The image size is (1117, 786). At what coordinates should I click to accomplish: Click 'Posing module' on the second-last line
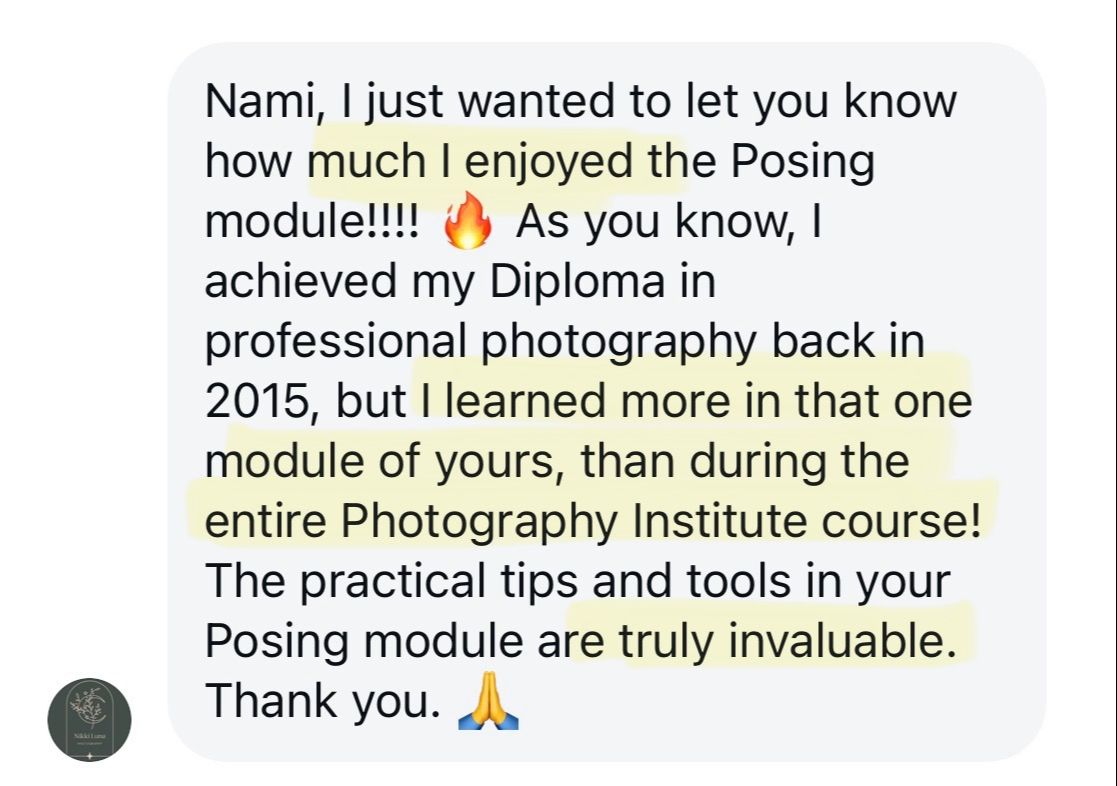coord(365,642)
